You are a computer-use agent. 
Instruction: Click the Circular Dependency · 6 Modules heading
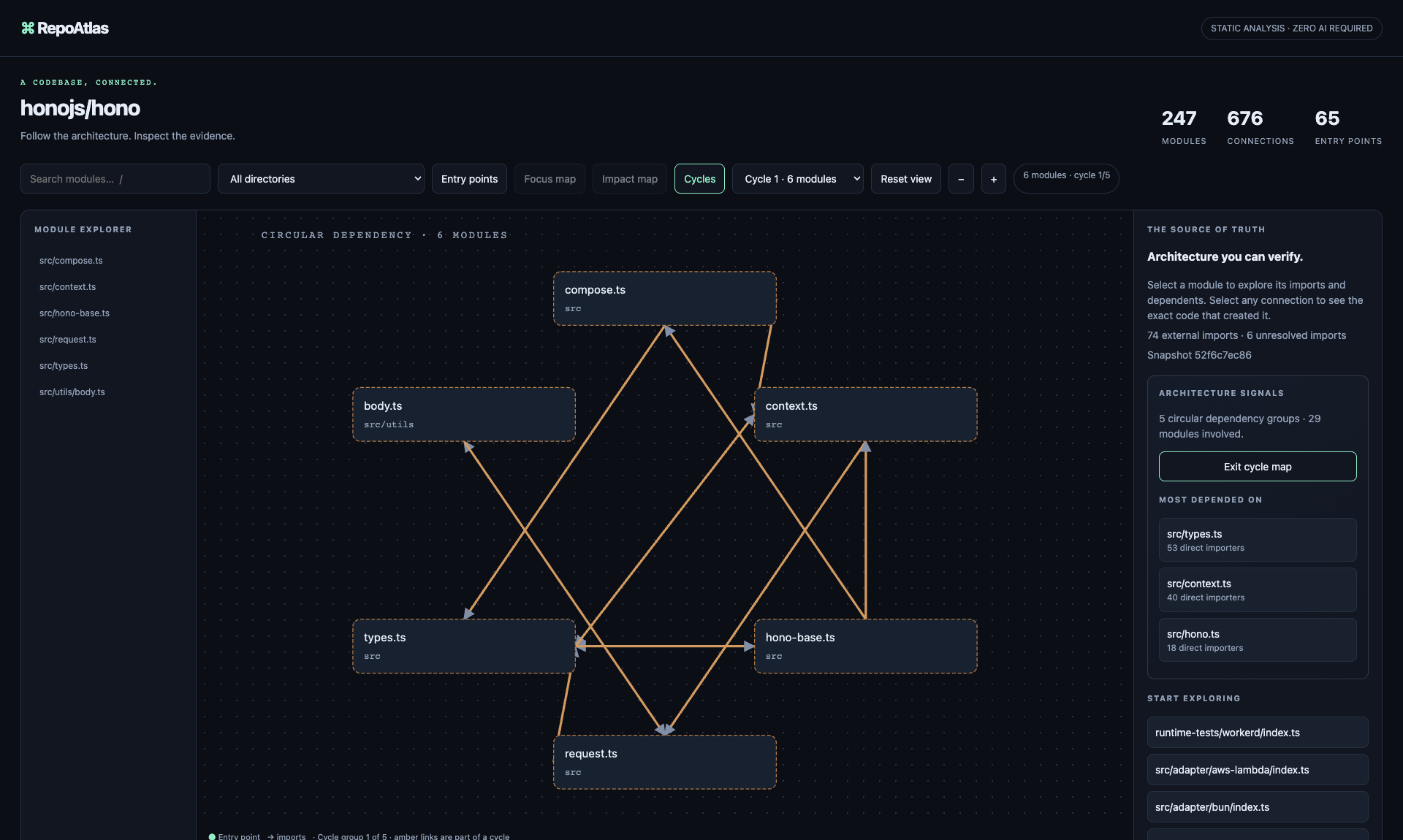[x=384, y=235]
